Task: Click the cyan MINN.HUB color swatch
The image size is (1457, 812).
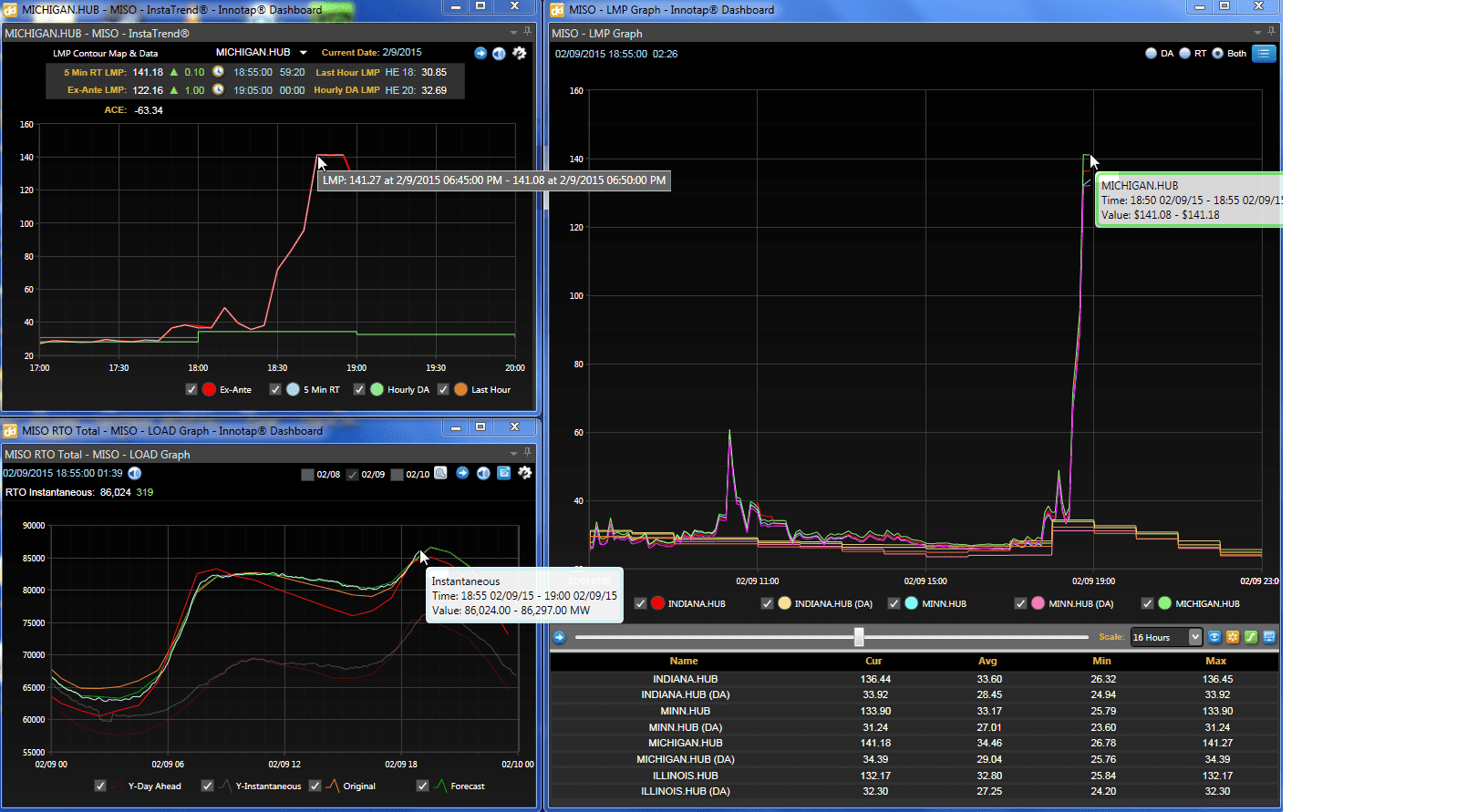Action: pyautogui.click(x=911, y=603)
